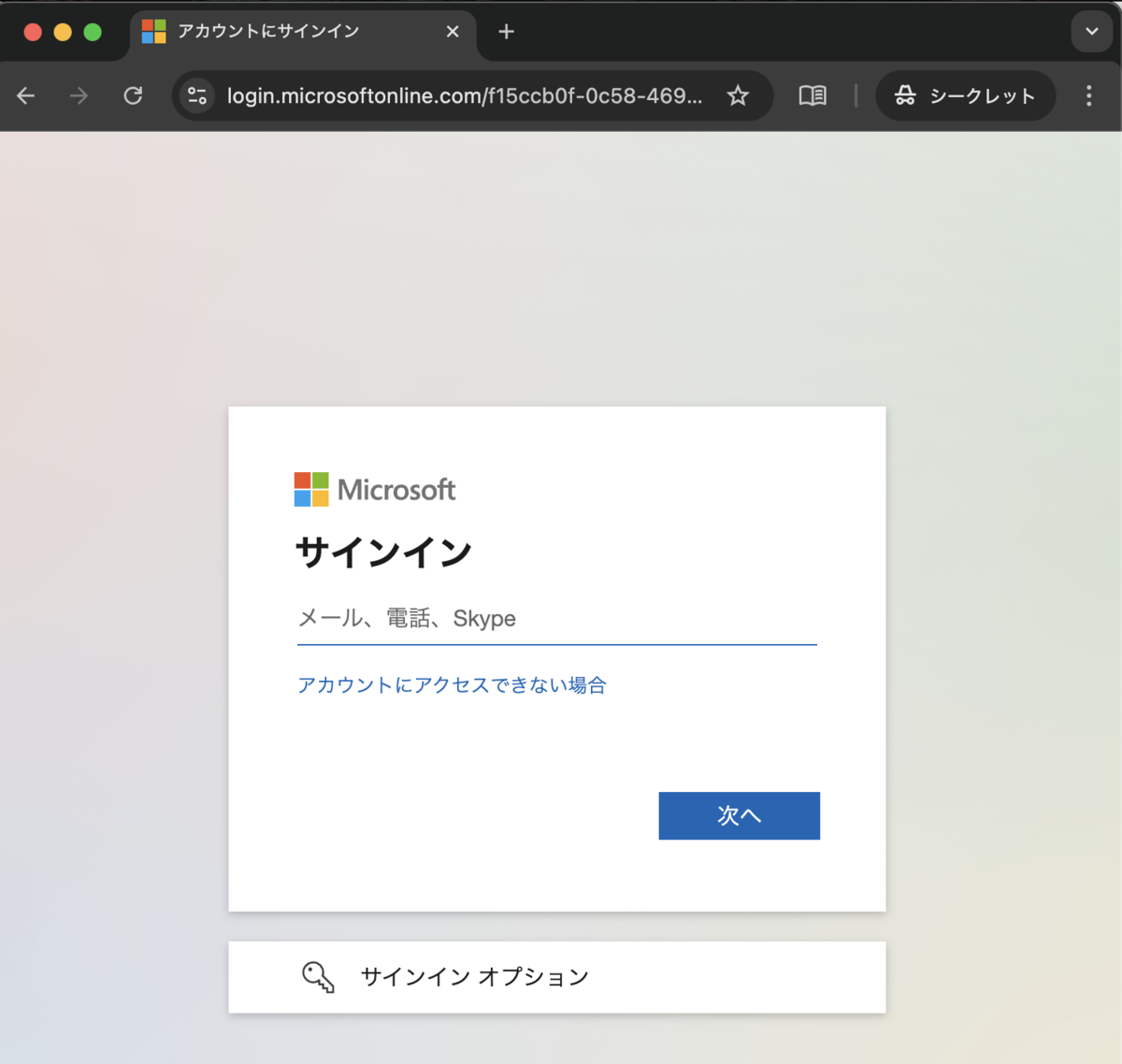Open Chrome three-dot menu
The height and width of the screenshot is (1064, 1122).
pos(1089,95)
